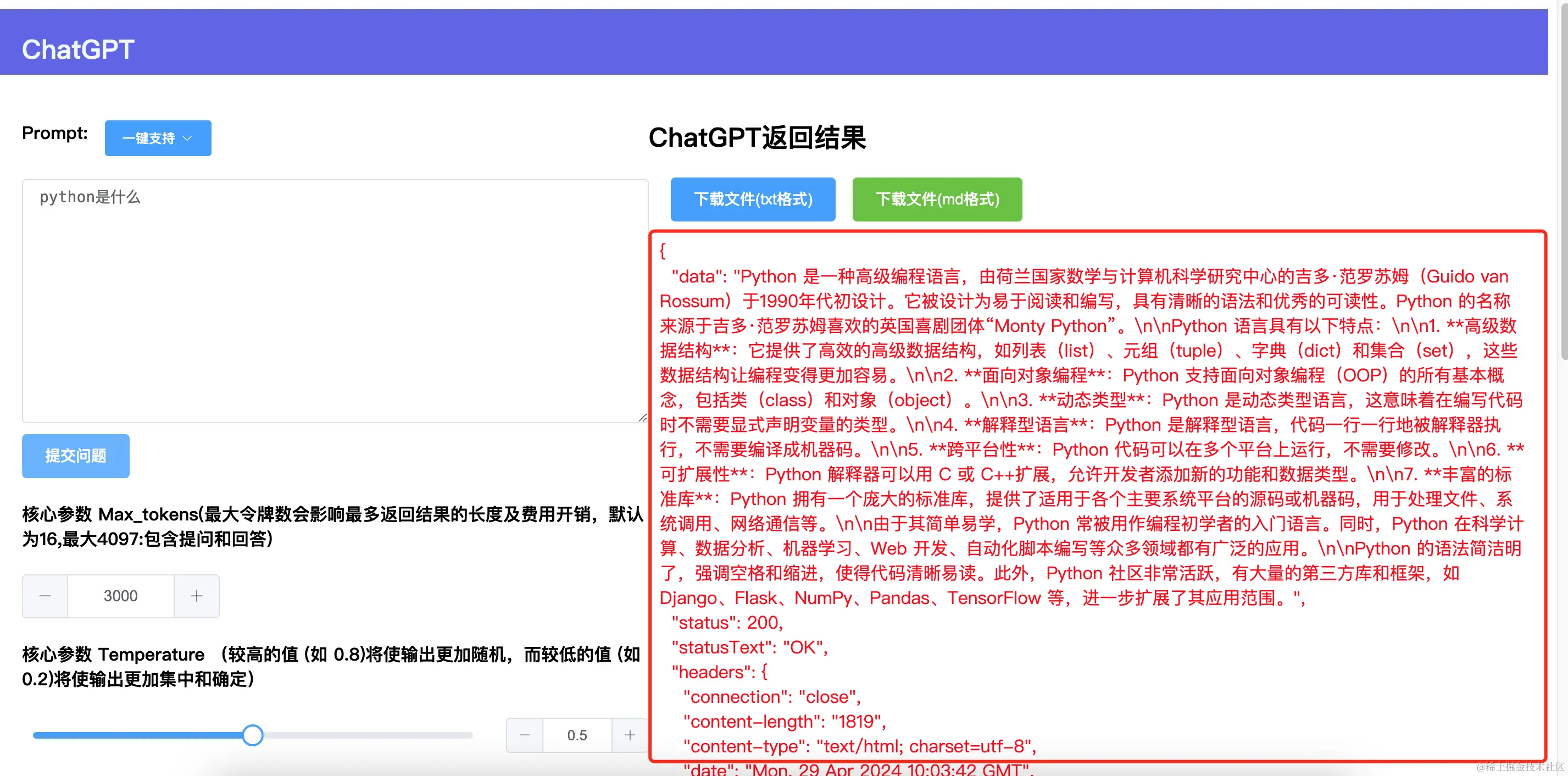
Task: Decrease Temperature with minus button
Action: (x=524, y=735)
